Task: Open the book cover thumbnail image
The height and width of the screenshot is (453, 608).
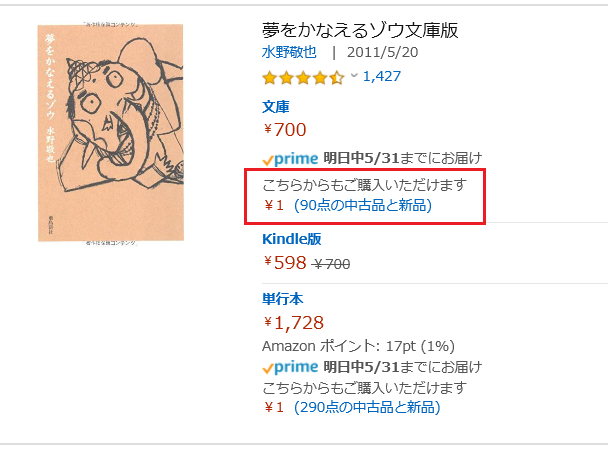Action: point(111,133)
